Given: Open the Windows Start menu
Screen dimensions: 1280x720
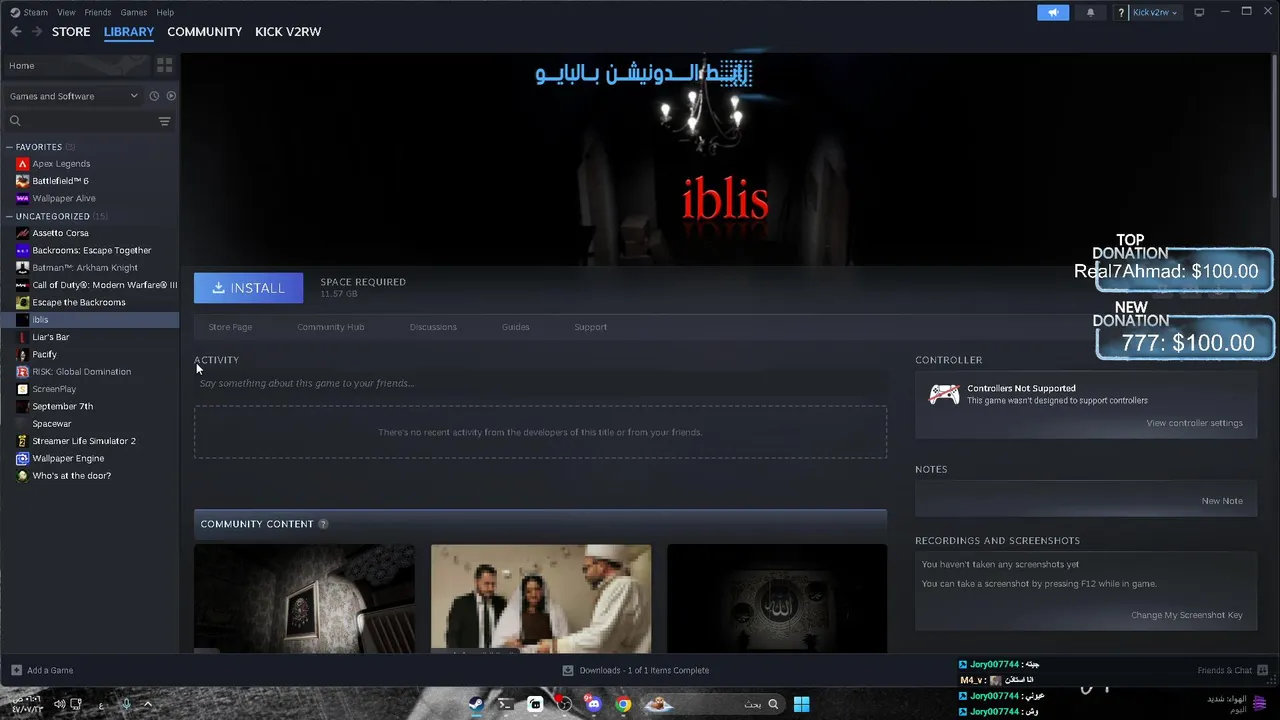Looking at the screenshot, I should pos(801,704).
